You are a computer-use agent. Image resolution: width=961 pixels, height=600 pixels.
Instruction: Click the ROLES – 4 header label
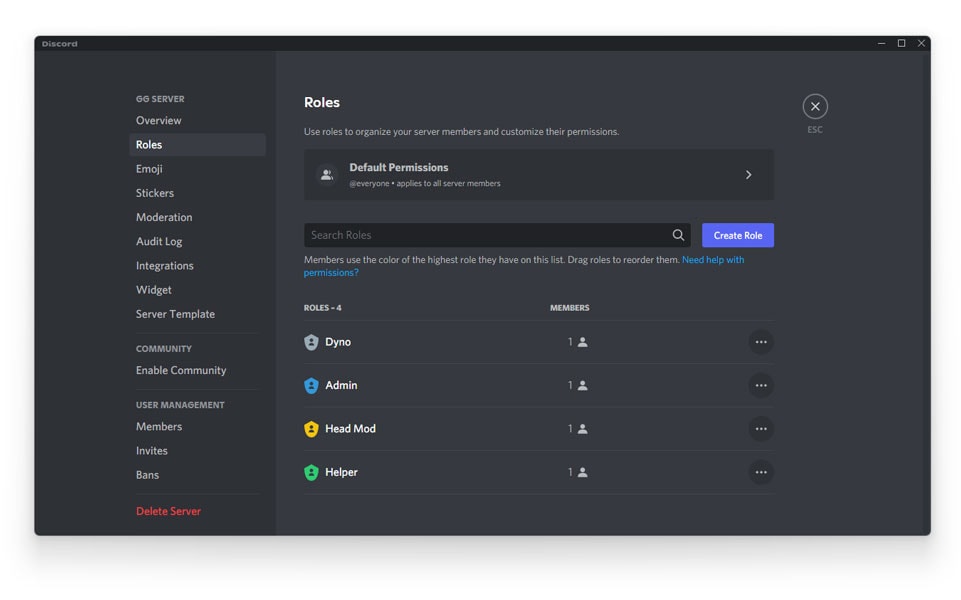pyautogui.click(x=322, y=308)
